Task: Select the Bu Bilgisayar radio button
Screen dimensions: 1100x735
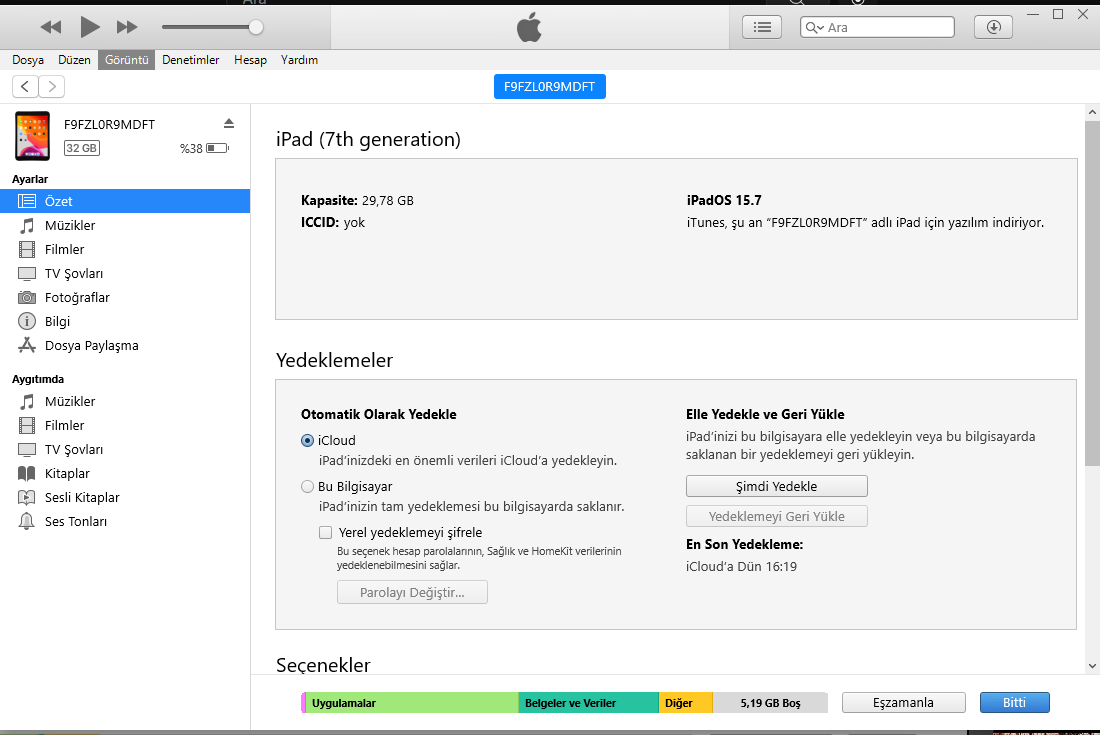Action: click(307, 486)
